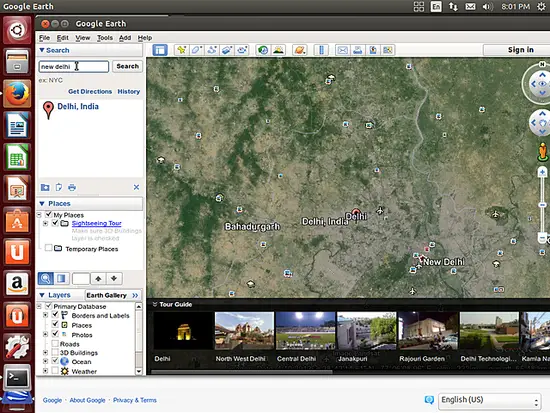Open the historical imagery clock icon

[x=263, y=50]
